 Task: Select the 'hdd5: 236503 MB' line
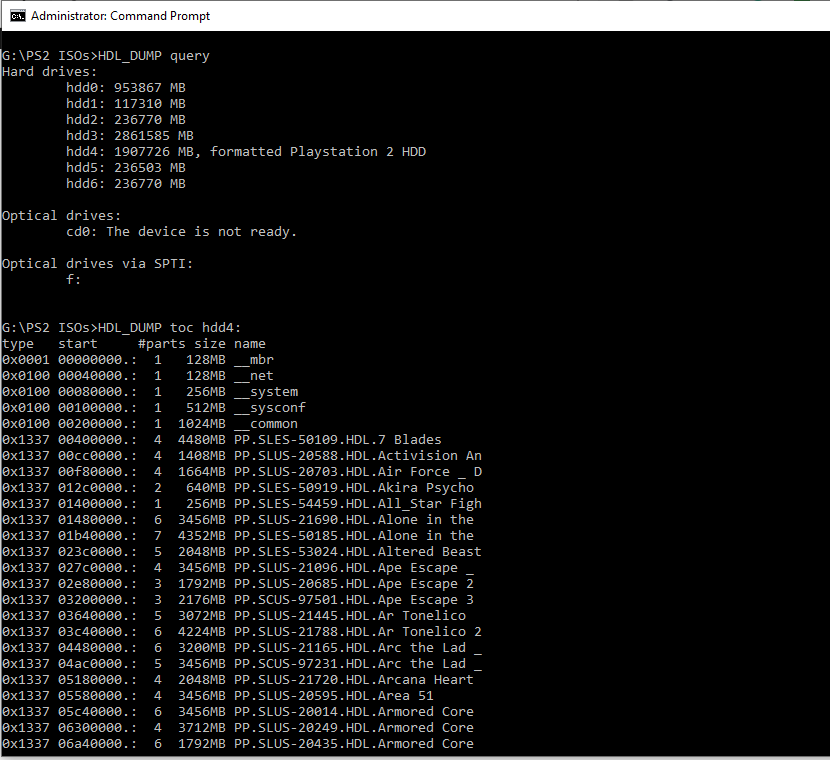pyautogui.click(x=126, y=168)
